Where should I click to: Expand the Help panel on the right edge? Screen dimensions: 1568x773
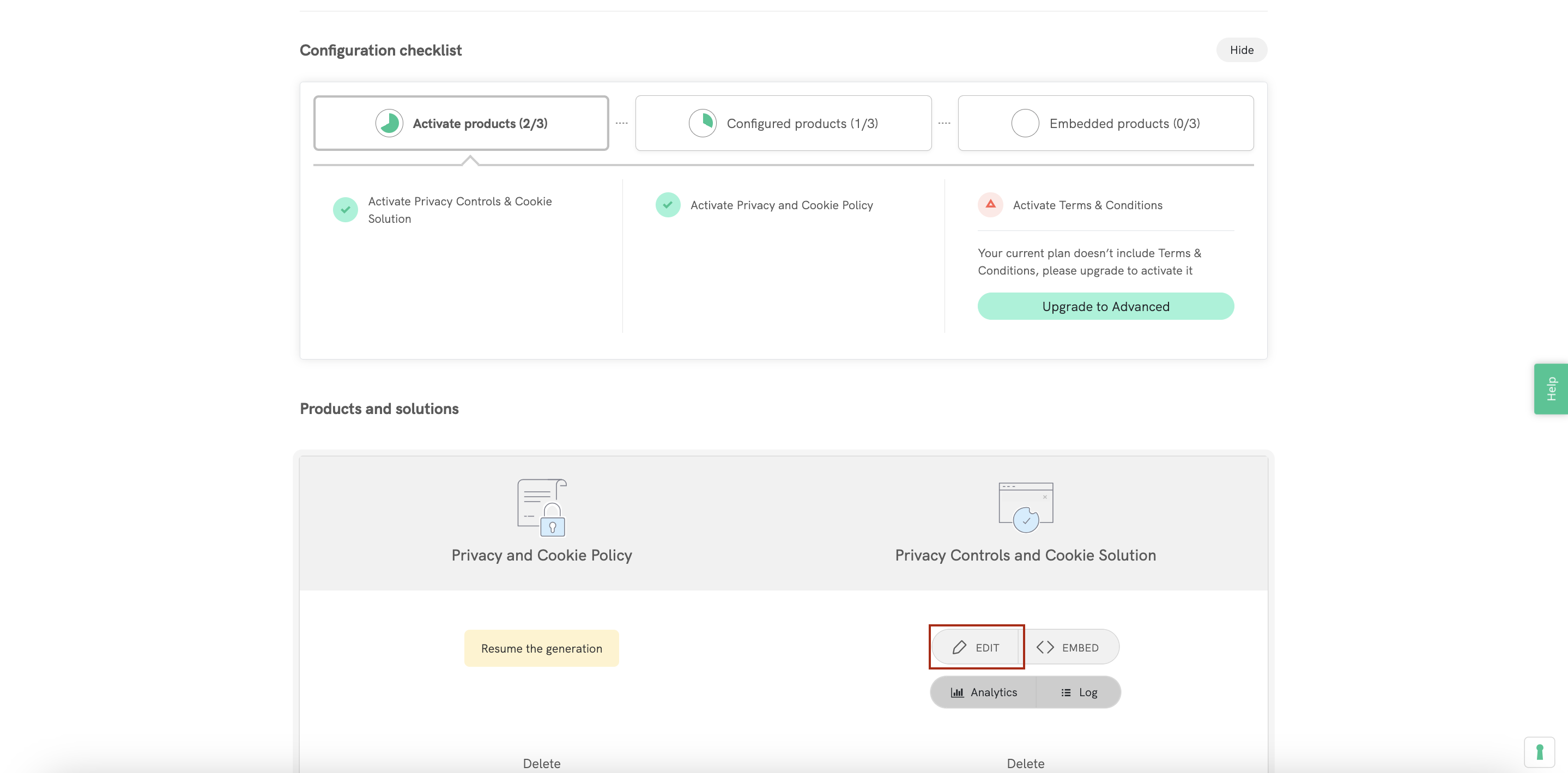[1551, 388]
